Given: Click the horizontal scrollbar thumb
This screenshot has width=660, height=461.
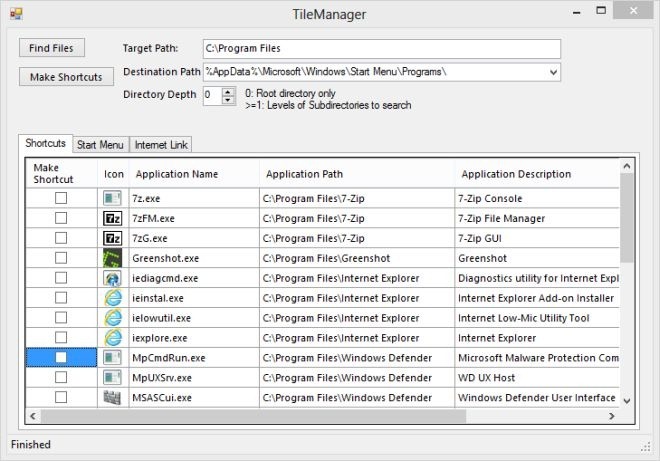Looking at the screenshot, I should coord(253,416).
